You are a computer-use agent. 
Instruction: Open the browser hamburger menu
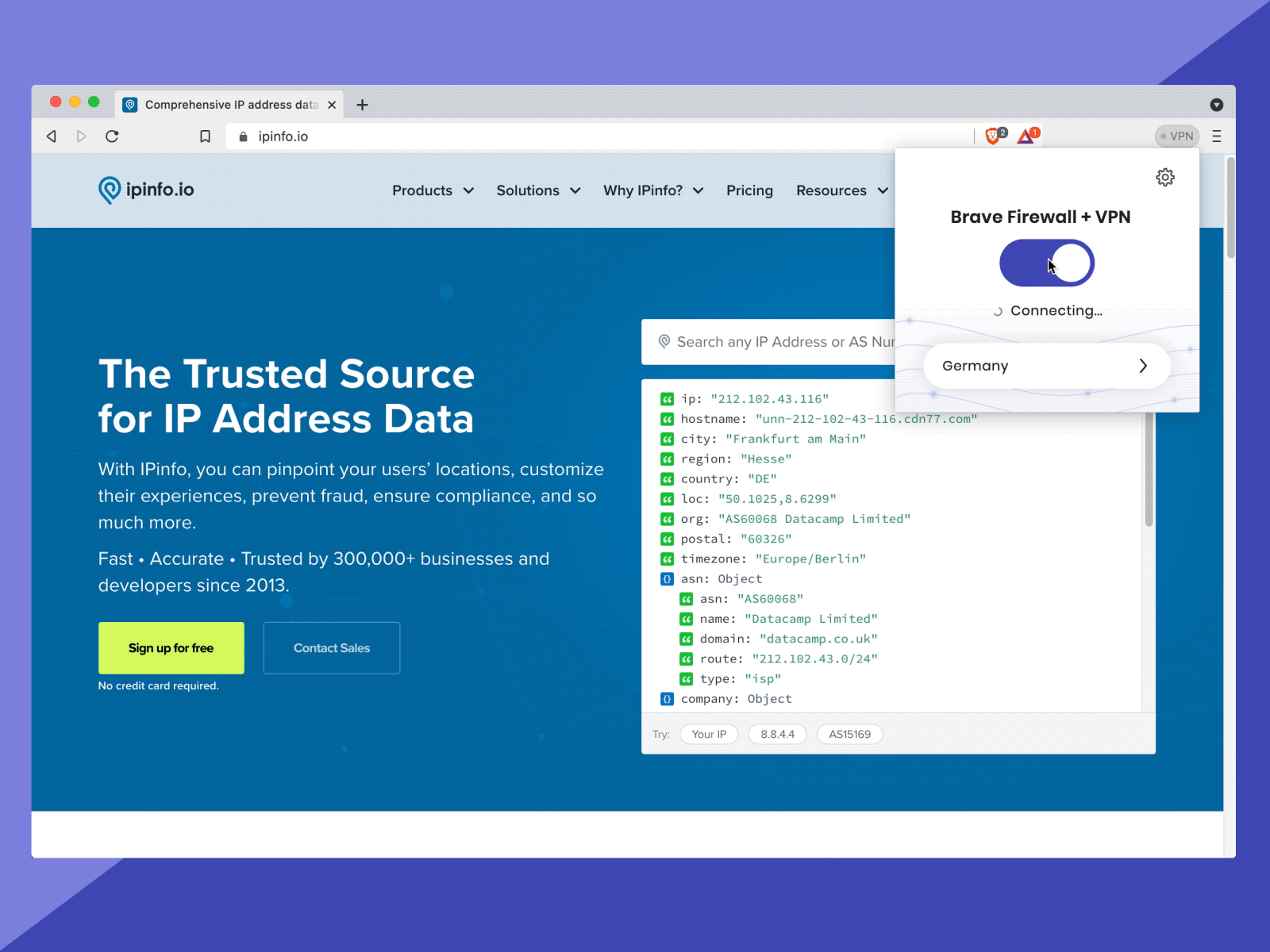coord(1217,136)
